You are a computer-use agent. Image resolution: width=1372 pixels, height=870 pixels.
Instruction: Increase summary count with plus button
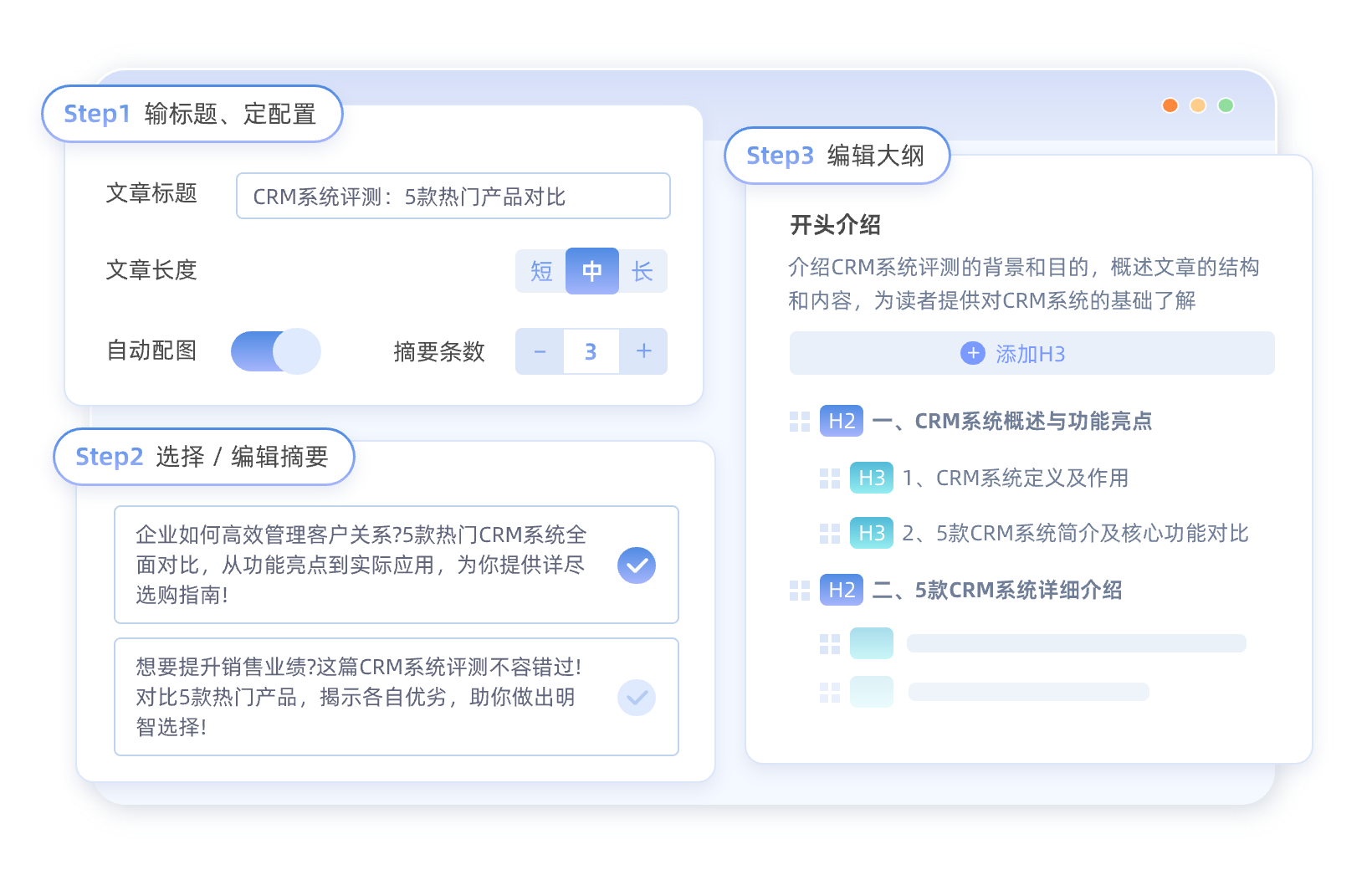click(x=643, y=351)
